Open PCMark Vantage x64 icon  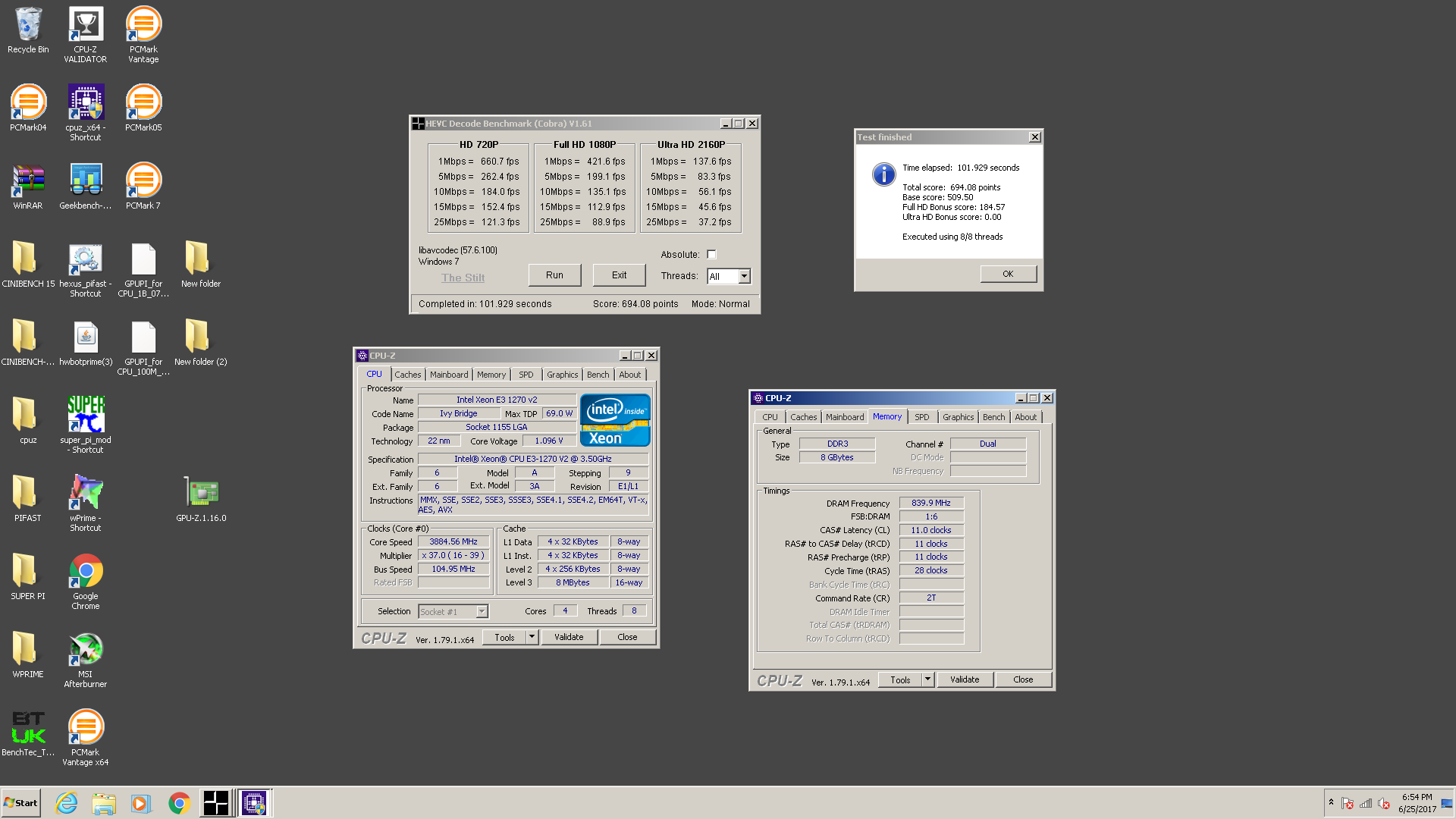pyautogui.click(x=86, y=737)
